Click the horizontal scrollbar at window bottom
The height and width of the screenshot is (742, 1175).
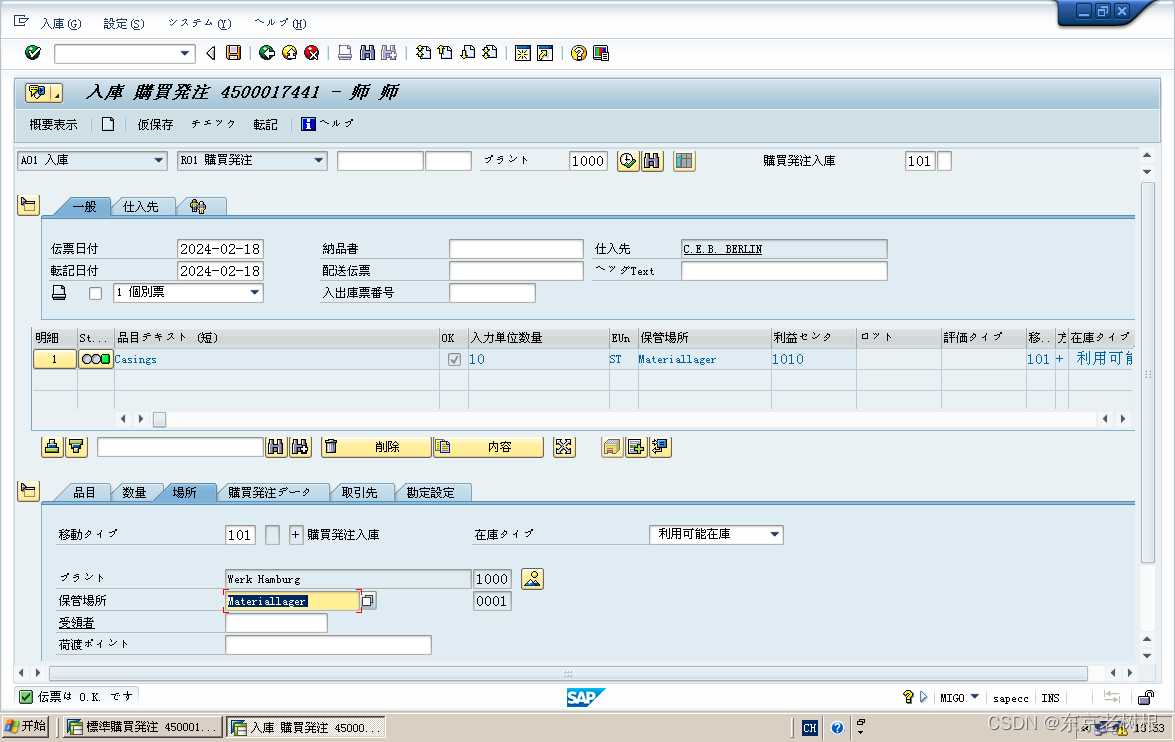coord(567,673)
